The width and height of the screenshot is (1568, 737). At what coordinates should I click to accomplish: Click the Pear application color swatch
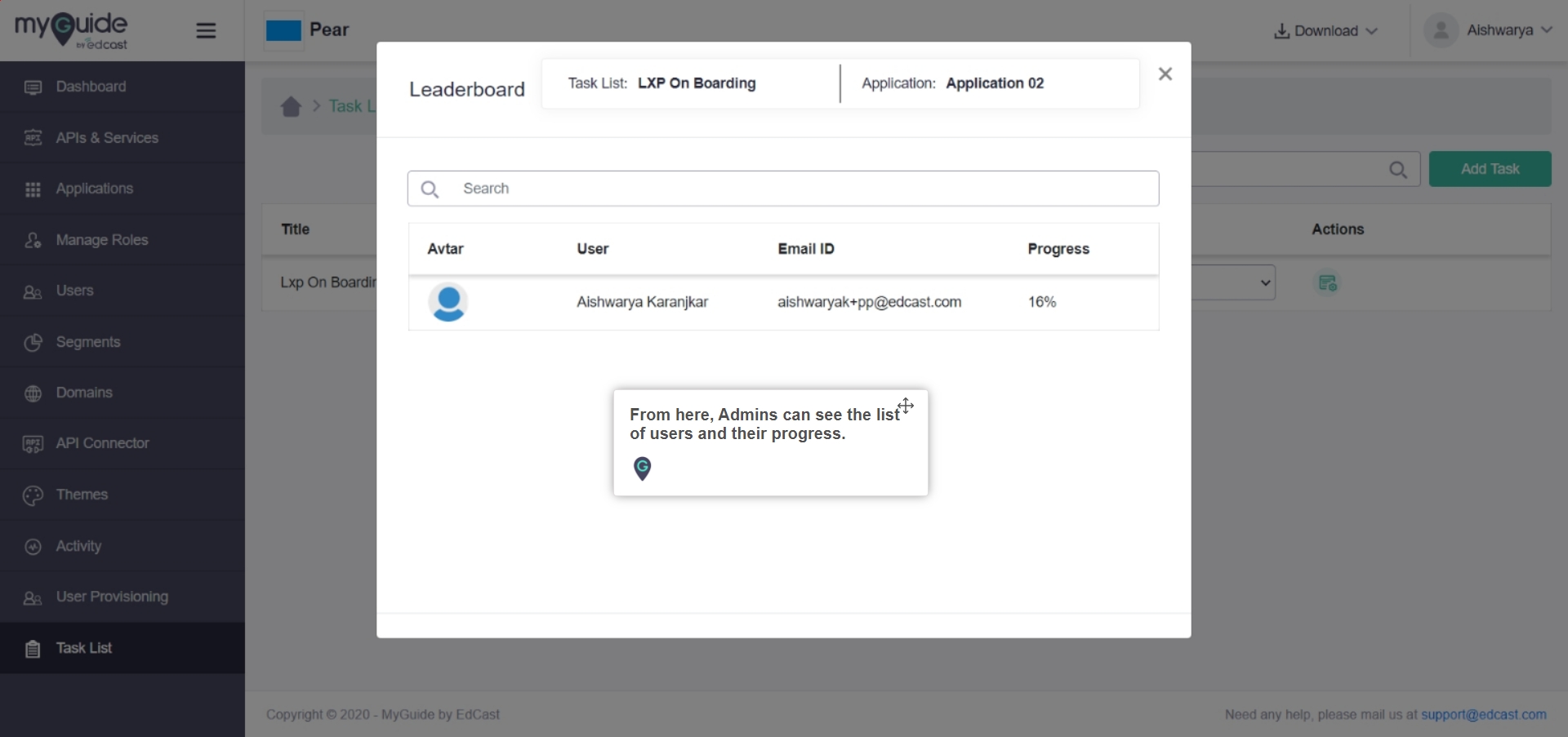point(283,31)
